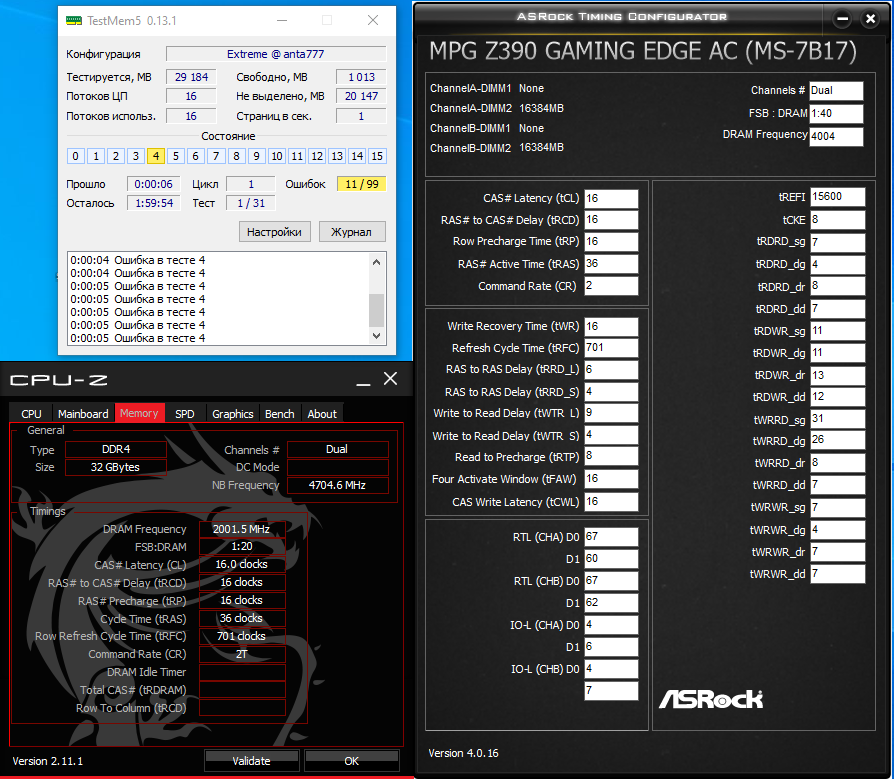
Task: Click thread status box 10 in TestMem5
Action: [x=277, y=156]
